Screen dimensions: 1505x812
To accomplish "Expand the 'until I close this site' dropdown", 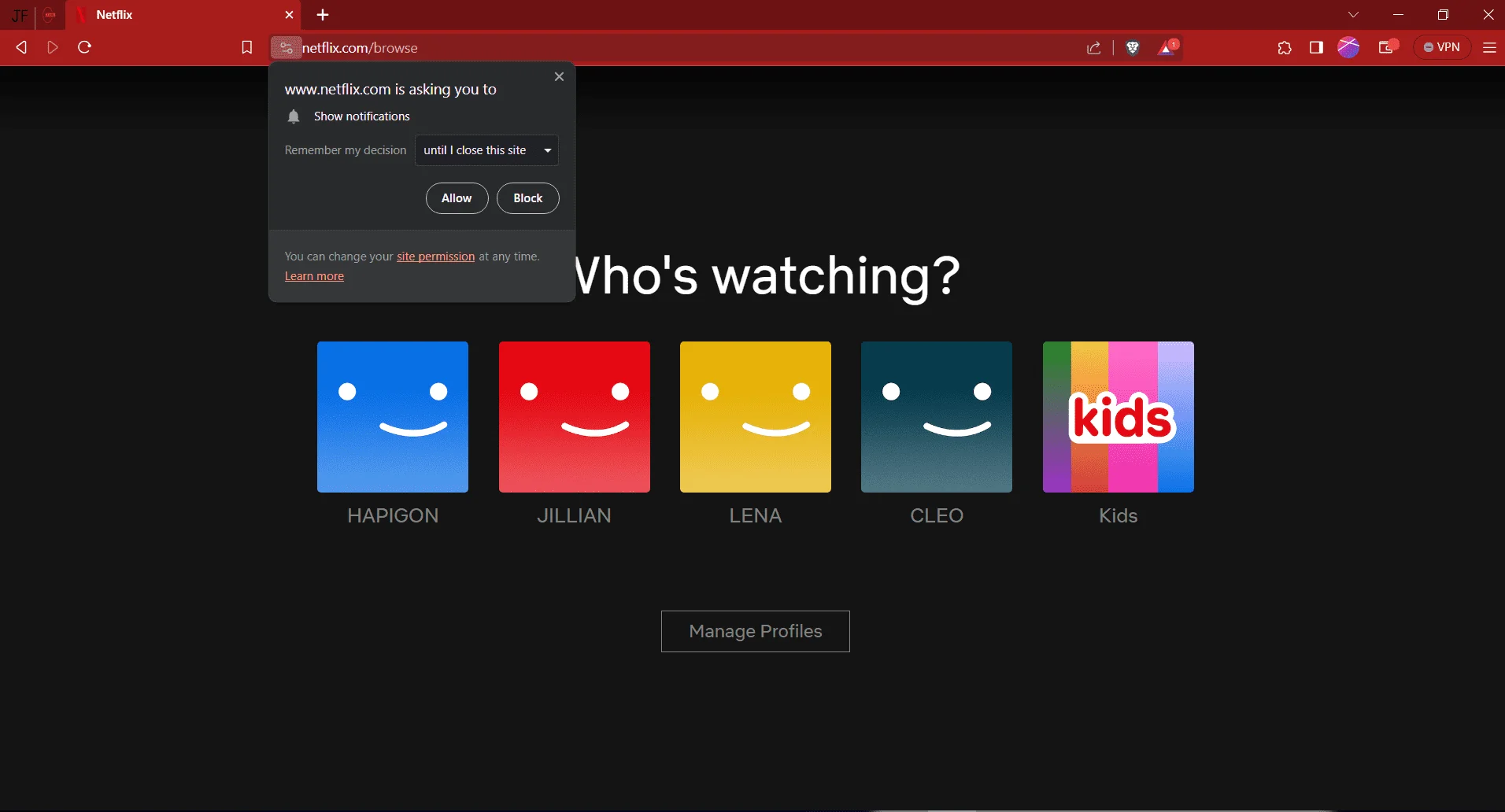I will 486,150.
